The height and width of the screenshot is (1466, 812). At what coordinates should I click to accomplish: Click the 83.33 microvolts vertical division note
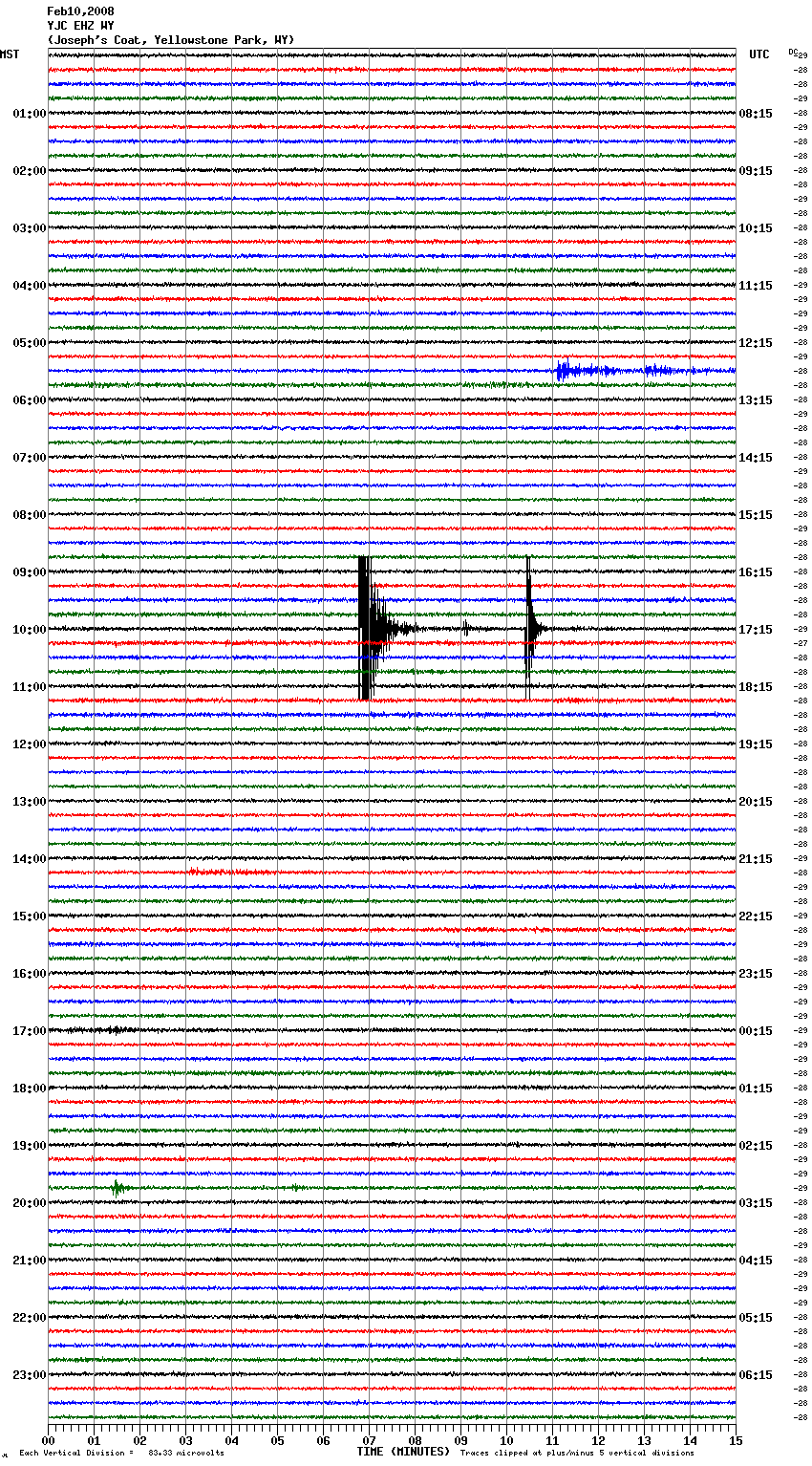[x=121, y=1454]
